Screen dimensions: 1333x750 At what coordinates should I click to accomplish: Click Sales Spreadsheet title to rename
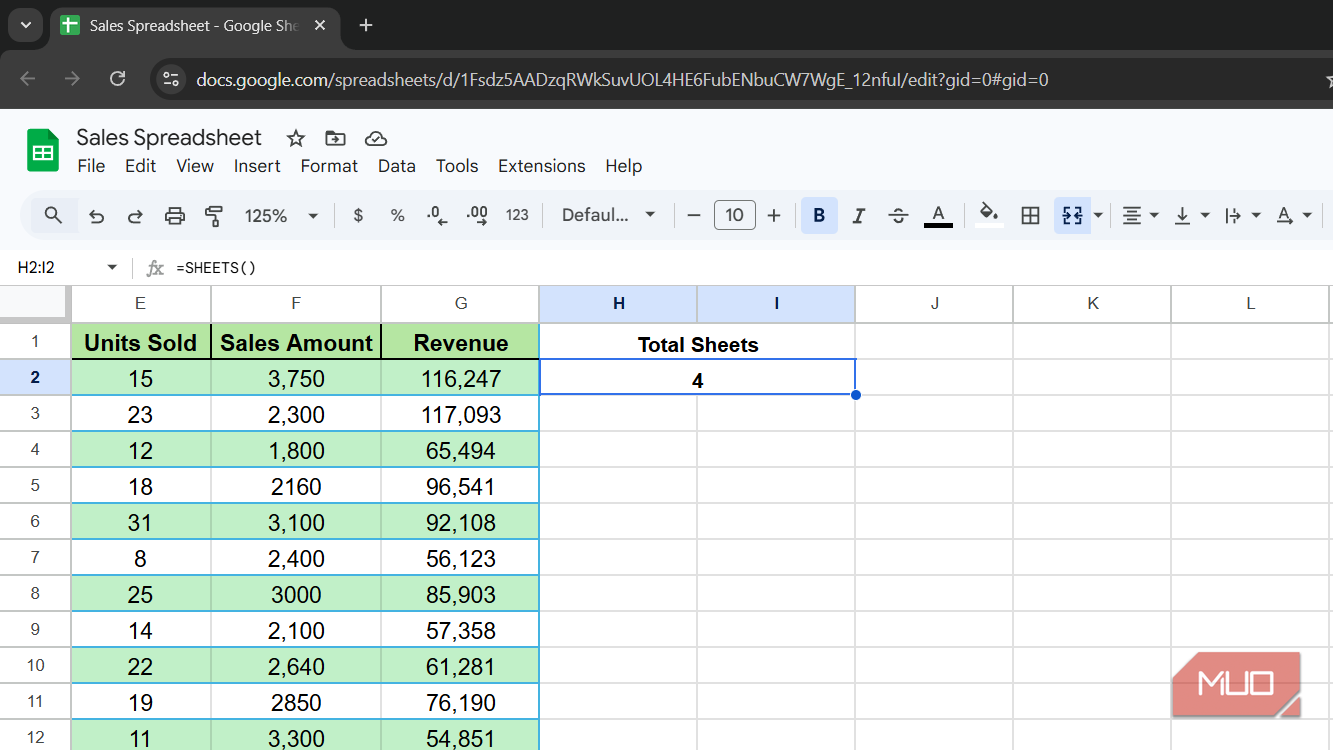[169, 138]
